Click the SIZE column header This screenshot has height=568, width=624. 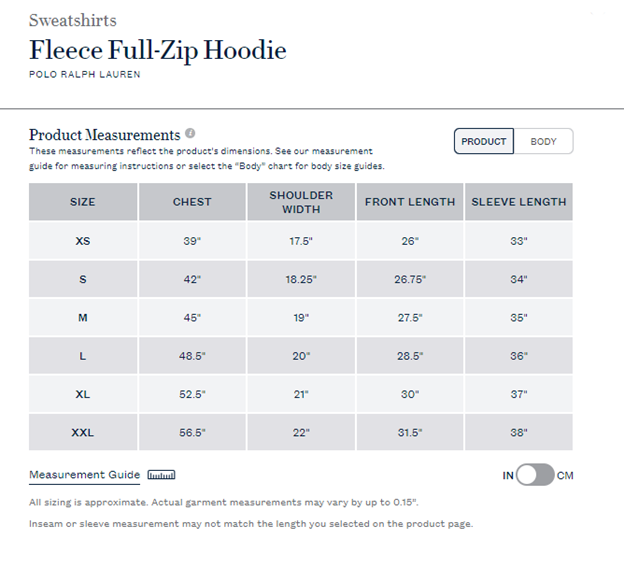coord(83,202)
